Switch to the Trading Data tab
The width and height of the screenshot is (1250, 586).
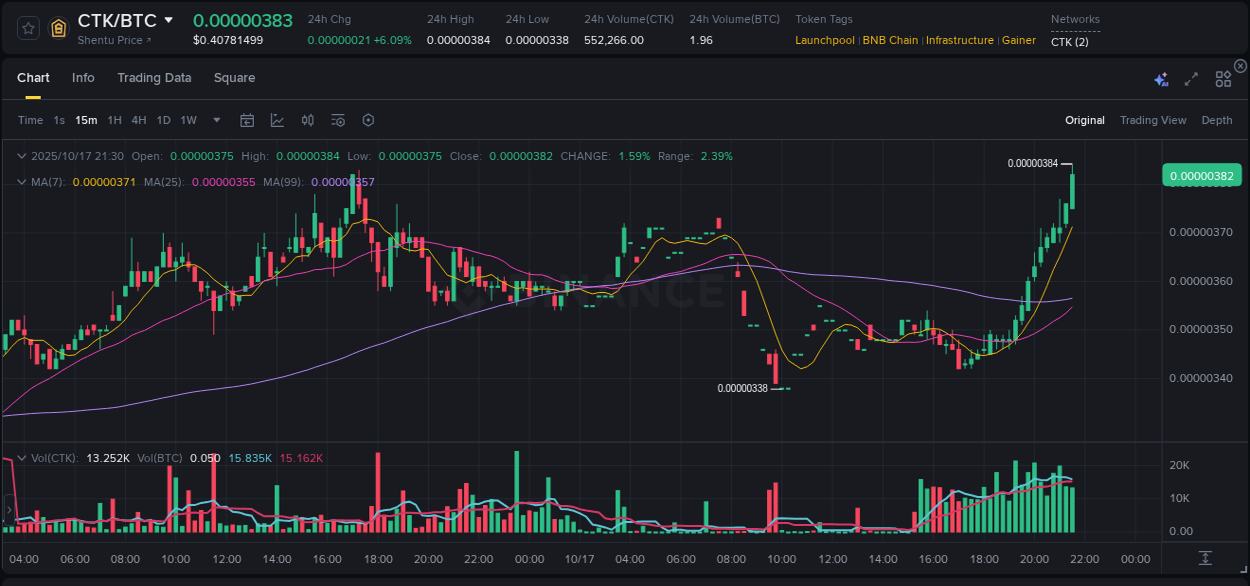(154, 78)
